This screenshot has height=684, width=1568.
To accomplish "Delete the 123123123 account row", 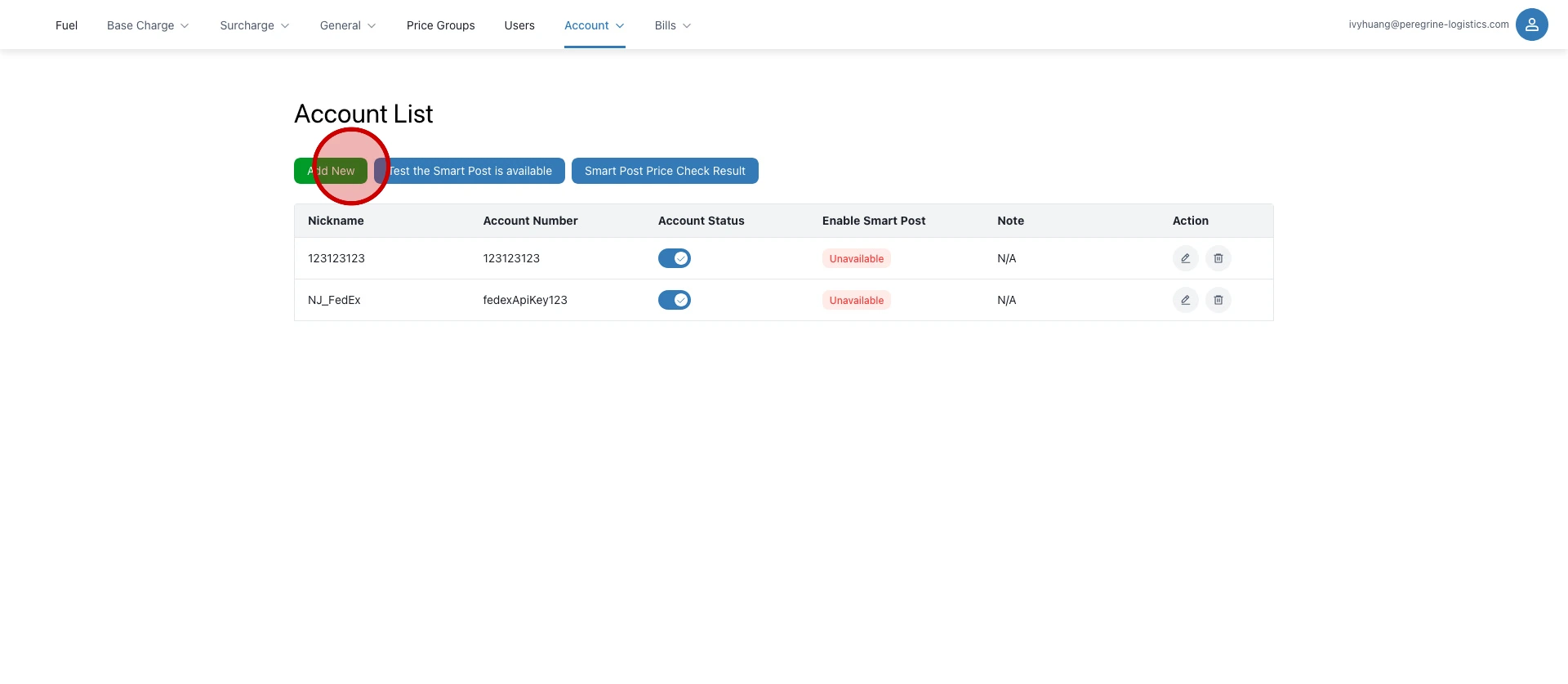I will tap(1218, 258).
